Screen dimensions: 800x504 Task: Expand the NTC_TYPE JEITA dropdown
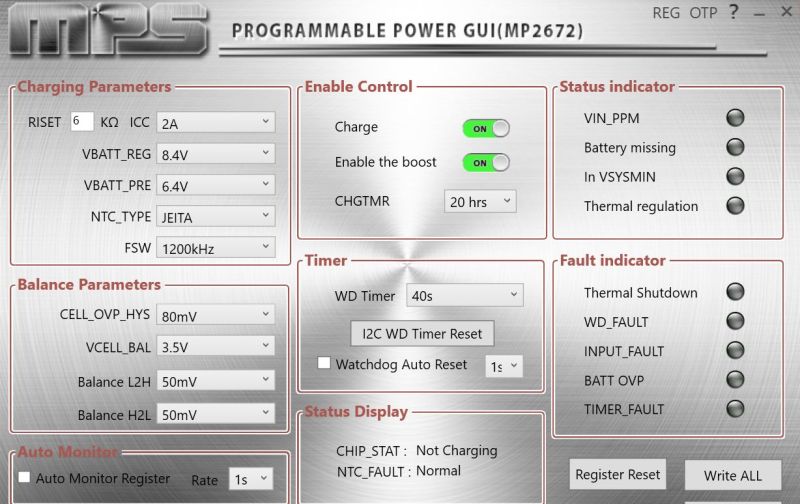[x=215, y=217]
